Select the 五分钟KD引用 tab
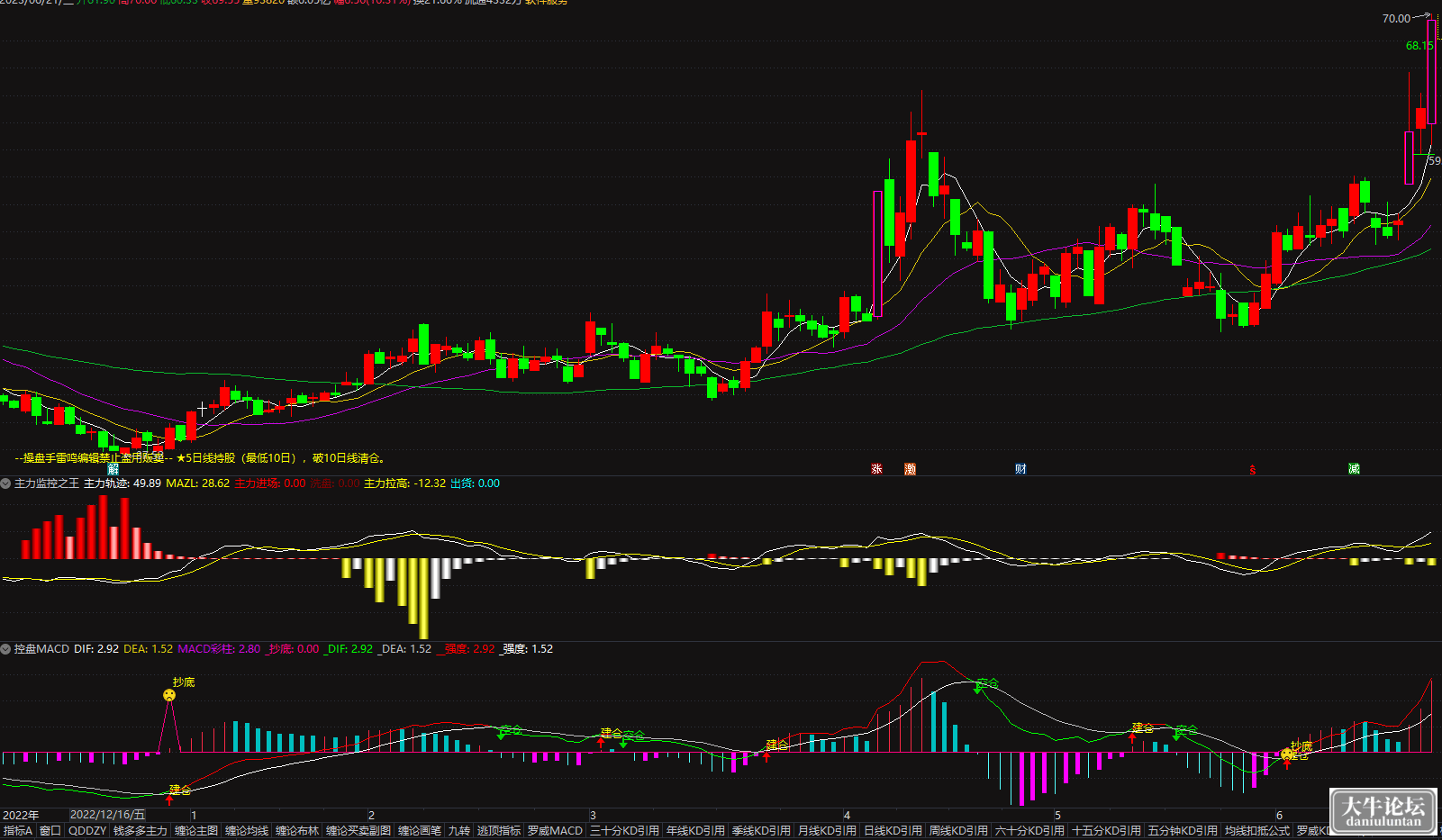The width and height of the screenshot is (1442, 840). (1183, 831)
